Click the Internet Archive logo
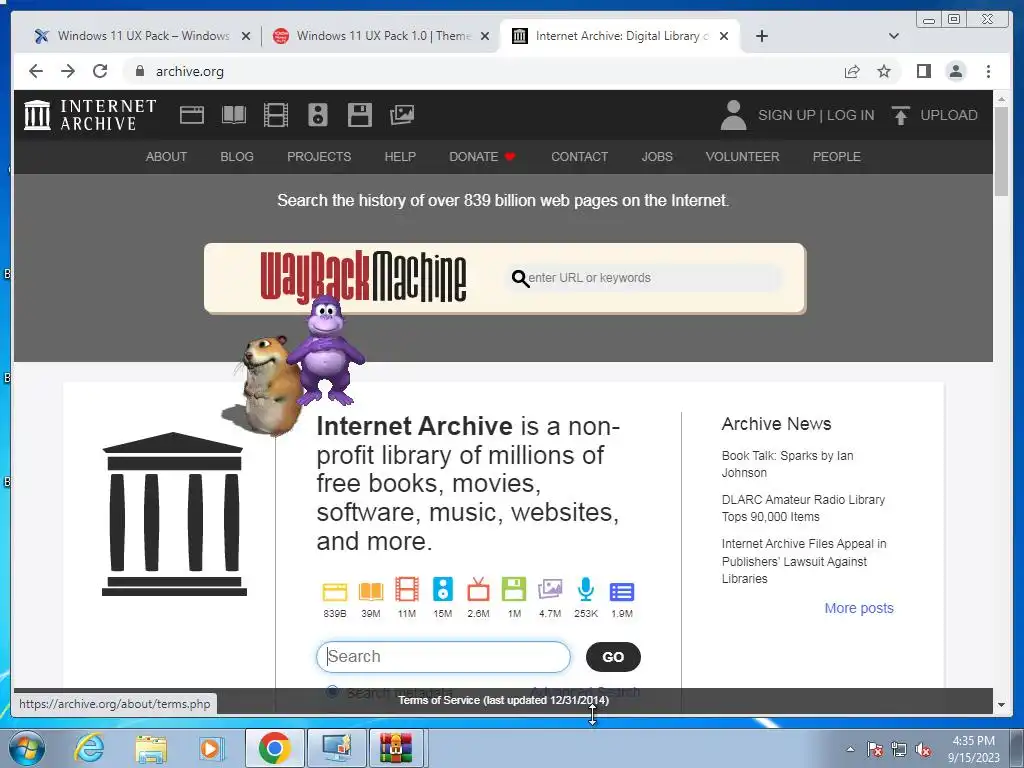The image size is (1024, 768). point(90,115)
